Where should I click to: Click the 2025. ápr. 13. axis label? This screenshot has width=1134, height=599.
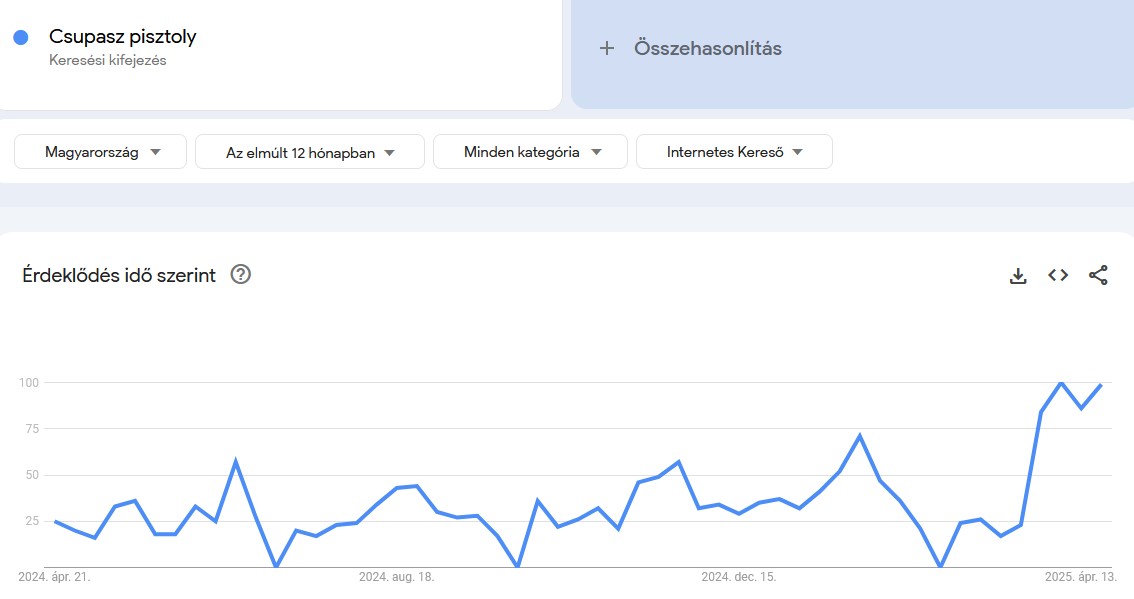tap(1078, 577)
